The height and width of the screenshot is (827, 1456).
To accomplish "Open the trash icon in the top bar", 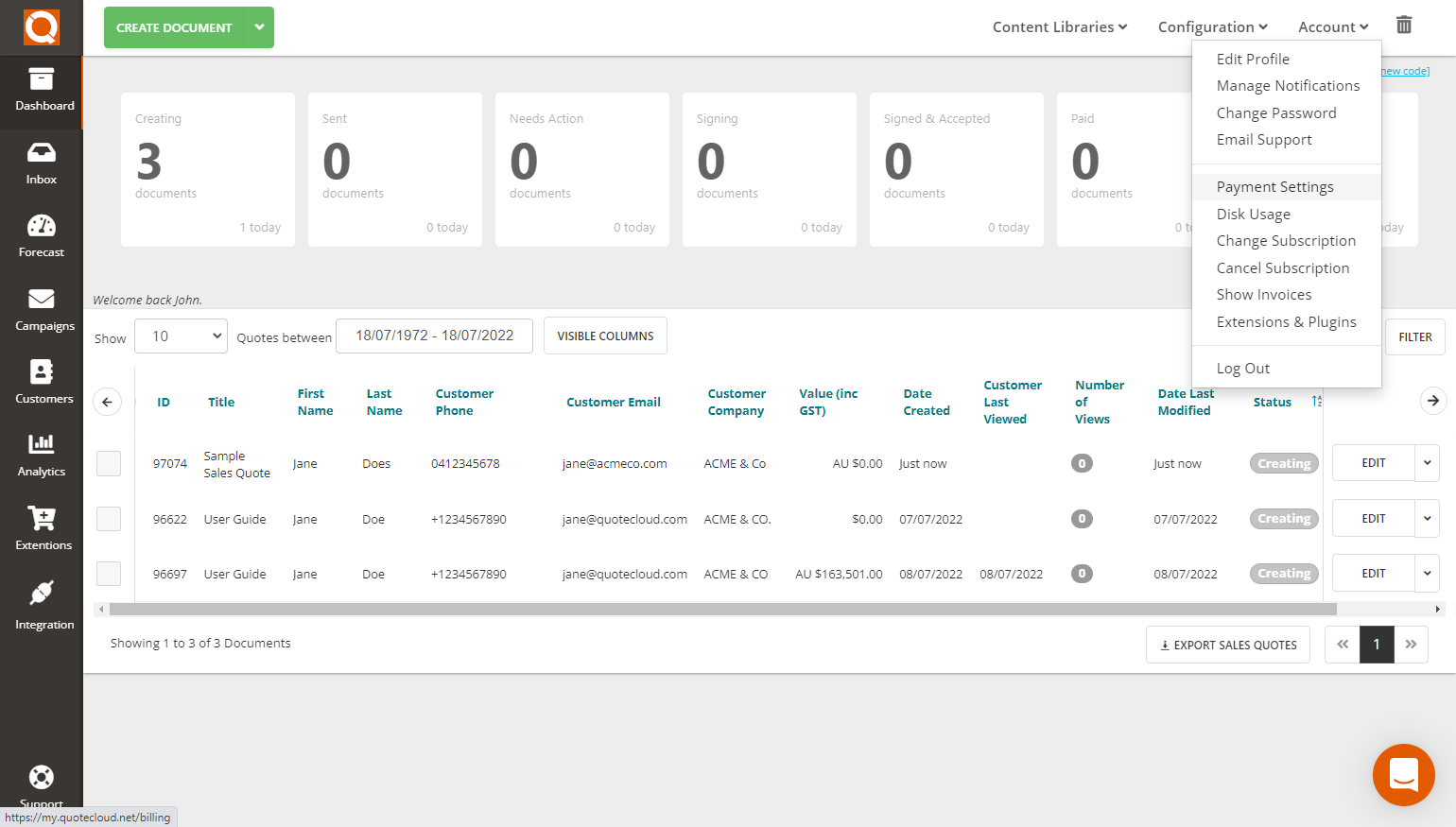I will click(x=1404, y=26).
